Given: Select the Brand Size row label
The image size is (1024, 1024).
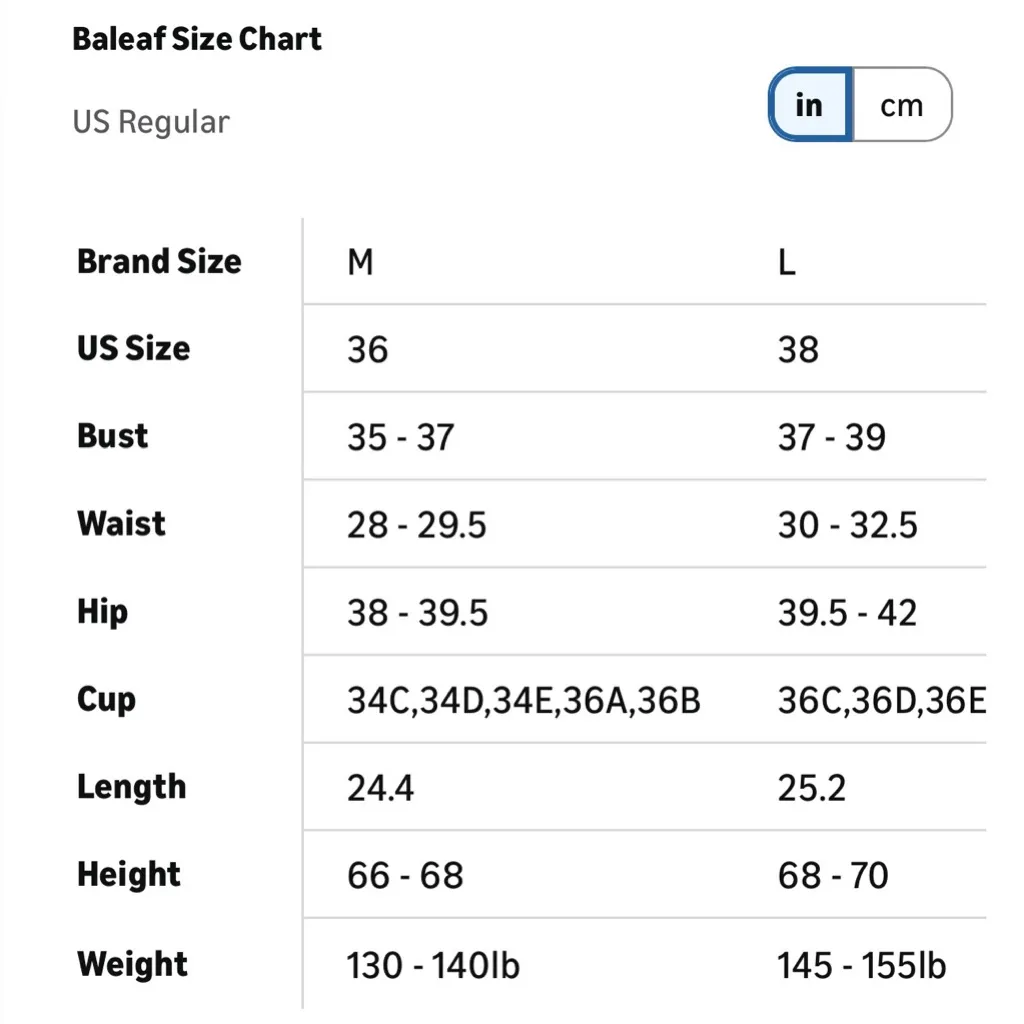Looking at the screenshot, I should point(159,262).
